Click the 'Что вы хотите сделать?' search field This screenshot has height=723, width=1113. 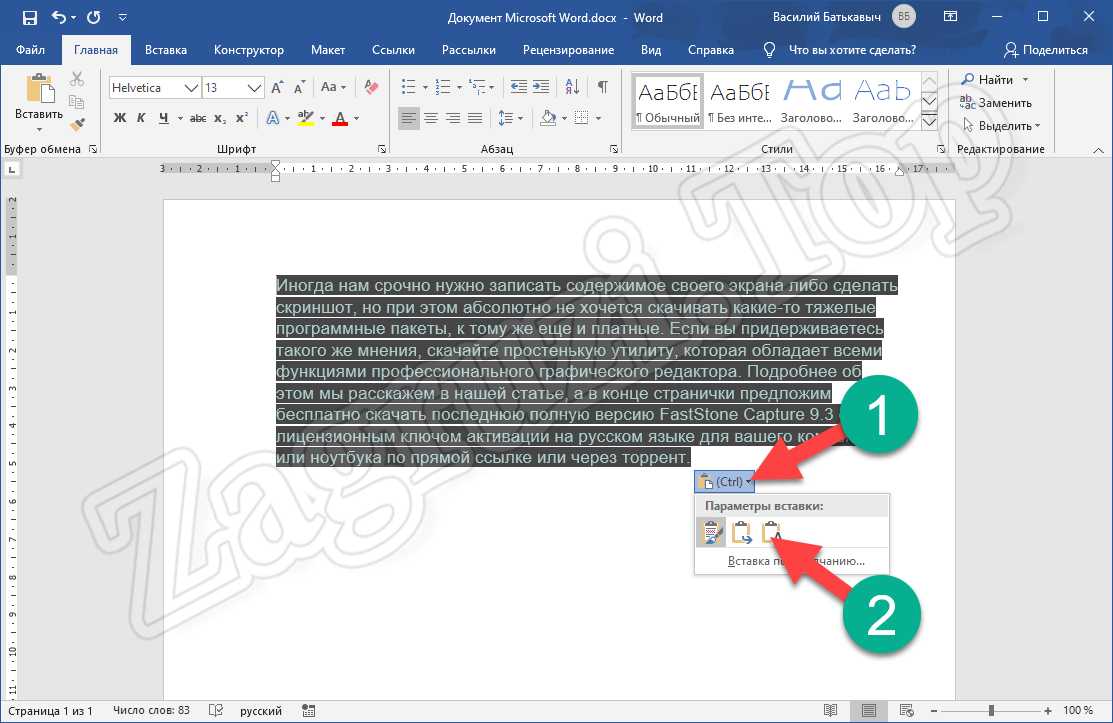pos(852,50)
